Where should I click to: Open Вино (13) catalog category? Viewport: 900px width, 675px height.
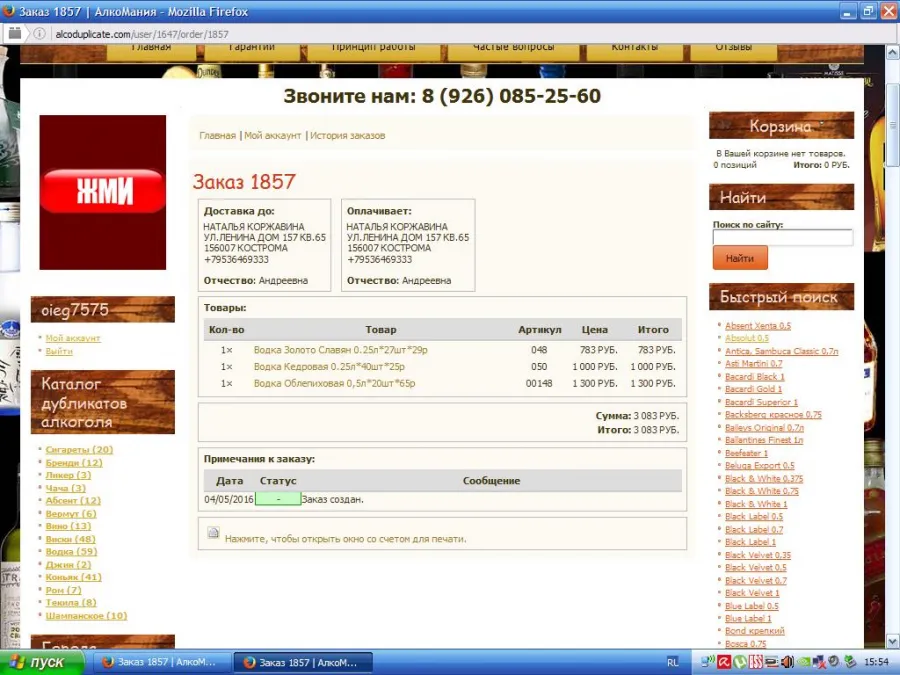(68, 526)
